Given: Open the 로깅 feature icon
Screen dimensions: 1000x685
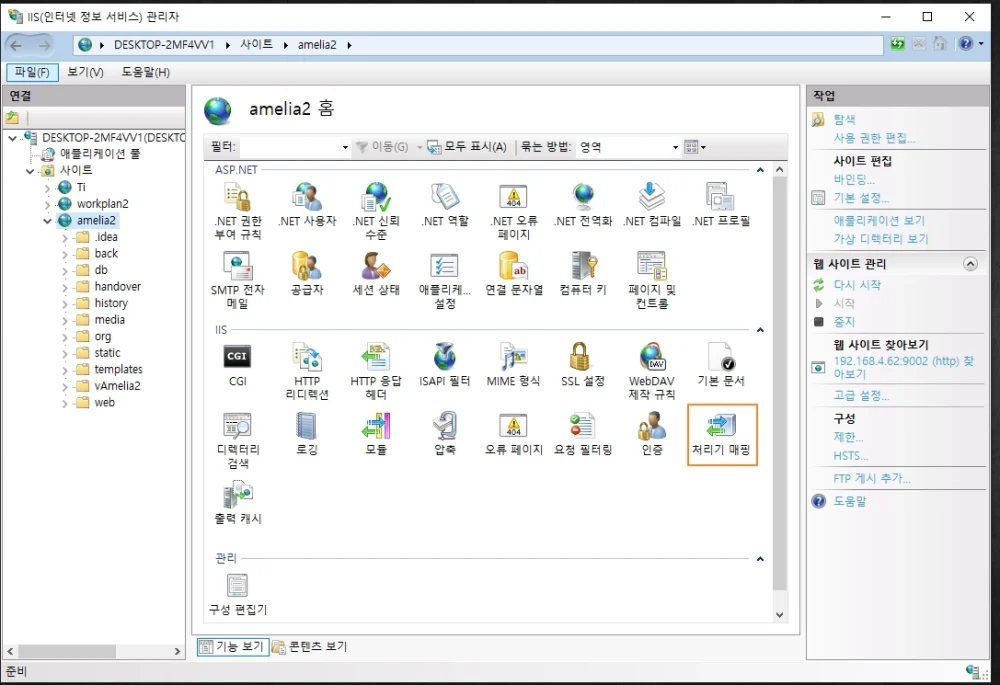Looking at the screenshot, I should (307, 434).
